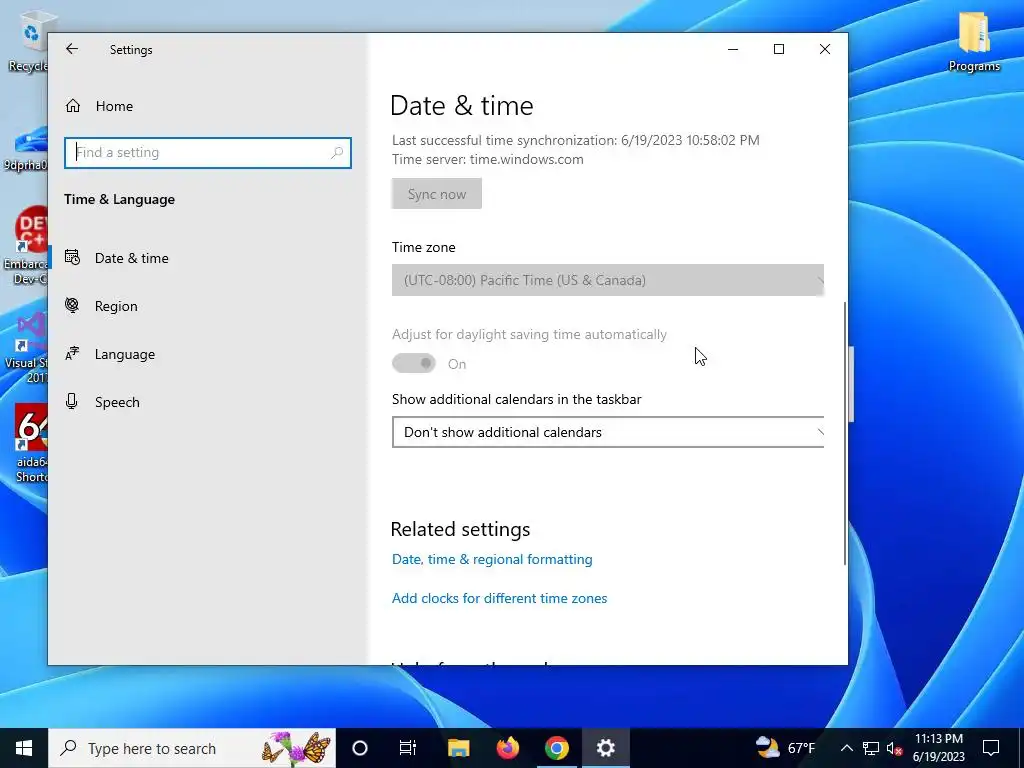Open Add clocks for different time zones

point(500,598)
